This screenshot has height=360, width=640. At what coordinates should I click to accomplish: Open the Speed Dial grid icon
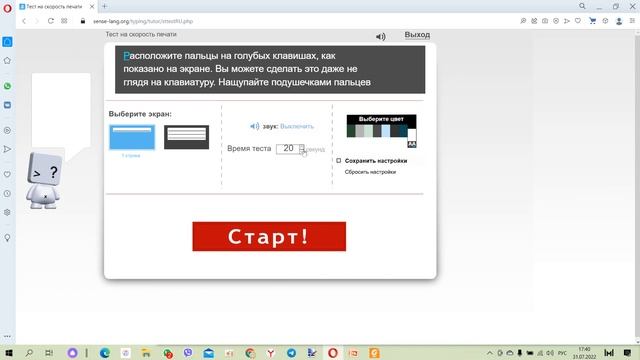click(64, 21)
